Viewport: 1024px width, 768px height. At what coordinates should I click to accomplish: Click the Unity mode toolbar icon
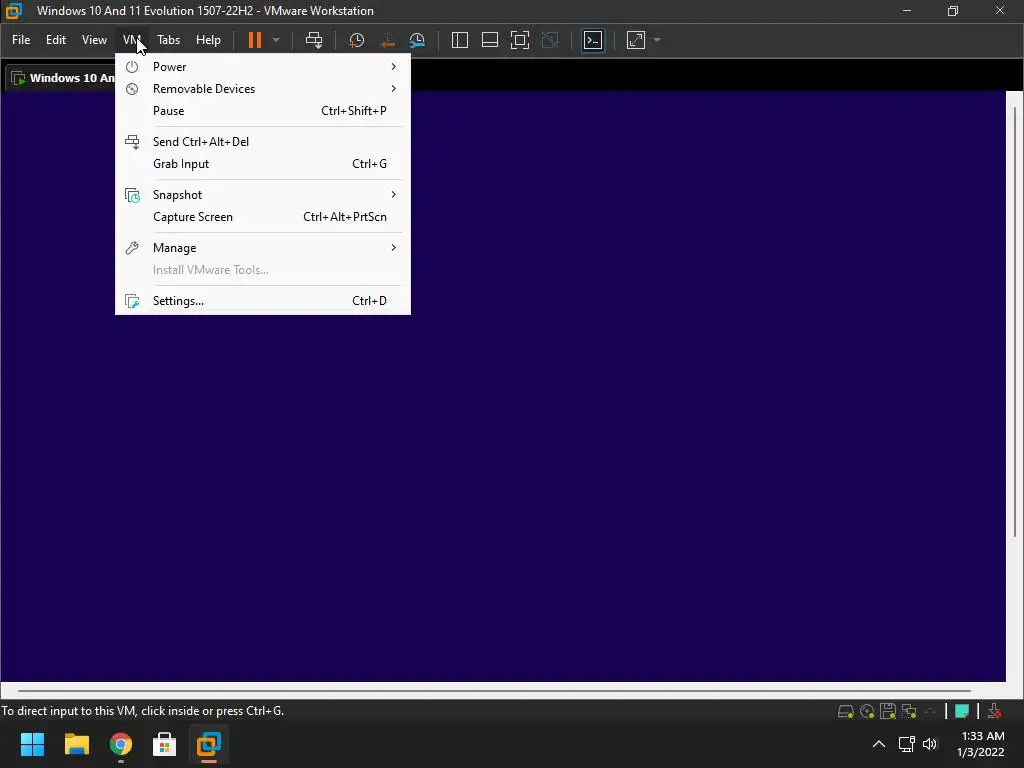click(x=551, y=40)
